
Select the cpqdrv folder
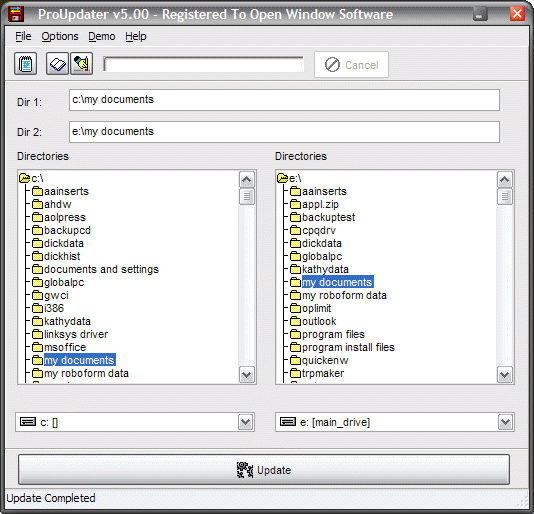pyautogui.click(x=313, y=230)
